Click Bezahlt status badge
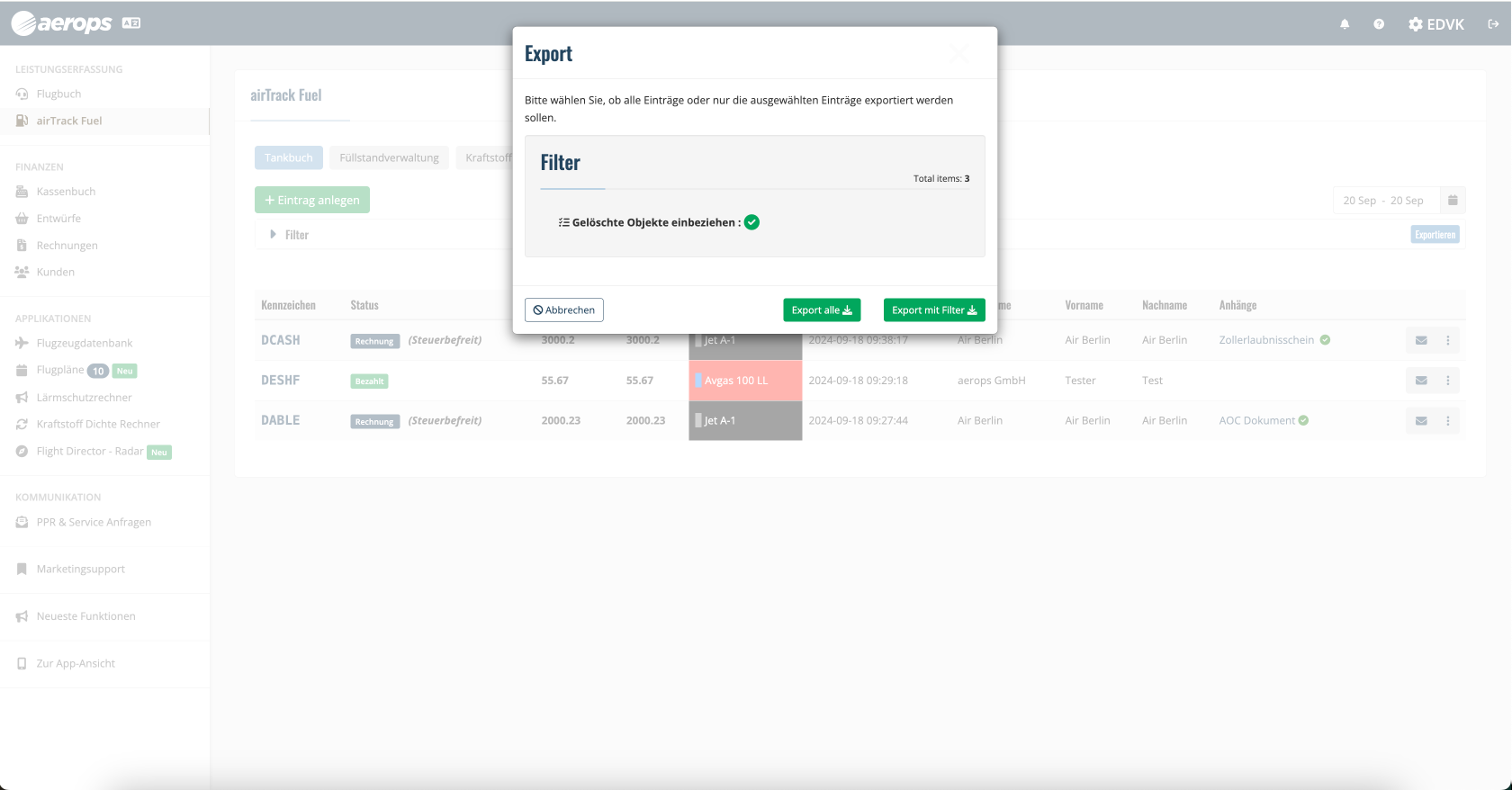1512x790 pixels. pyautogui.click(x=369, y=382)
